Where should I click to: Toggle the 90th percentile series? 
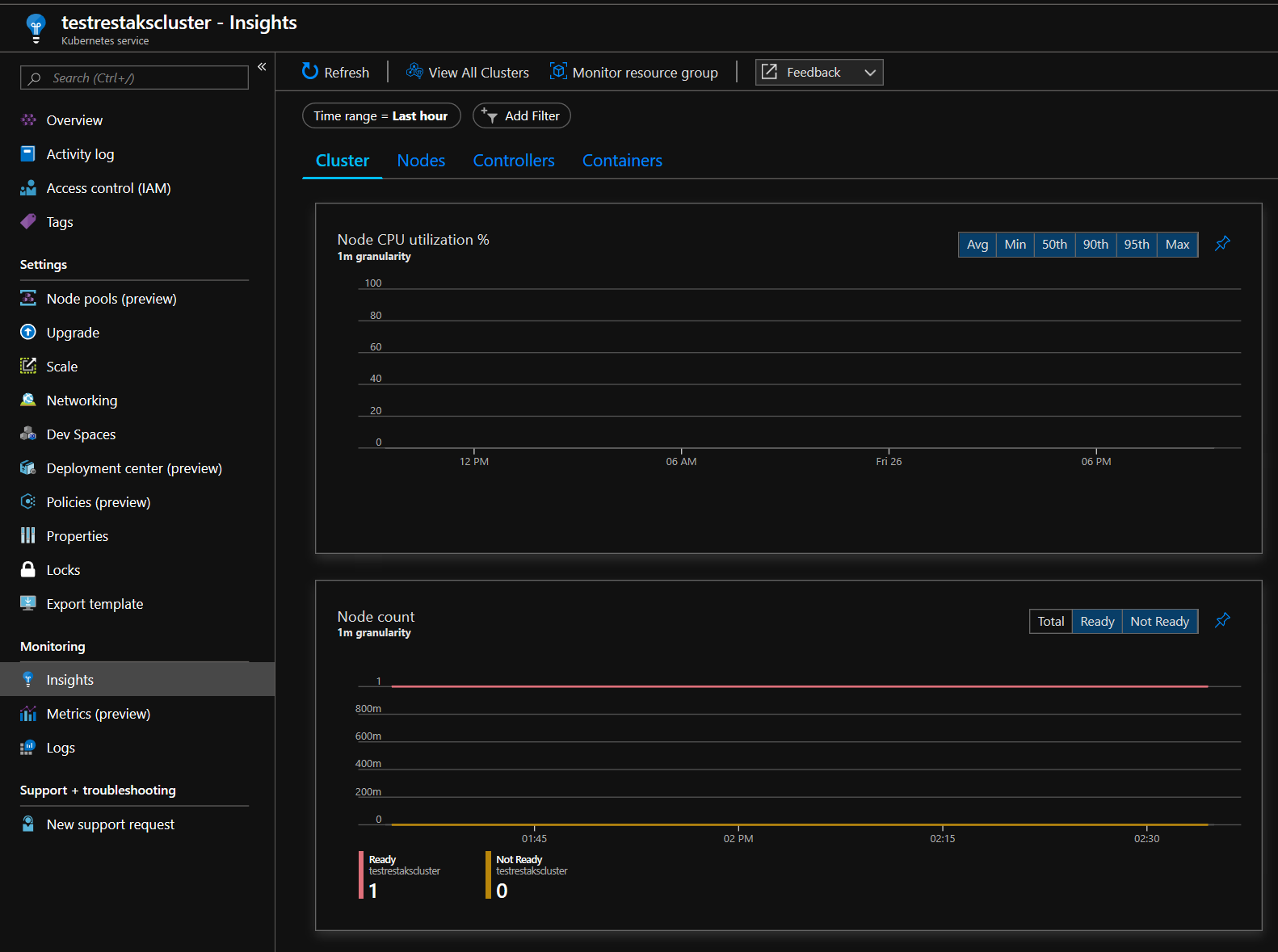coord(1095,245)
